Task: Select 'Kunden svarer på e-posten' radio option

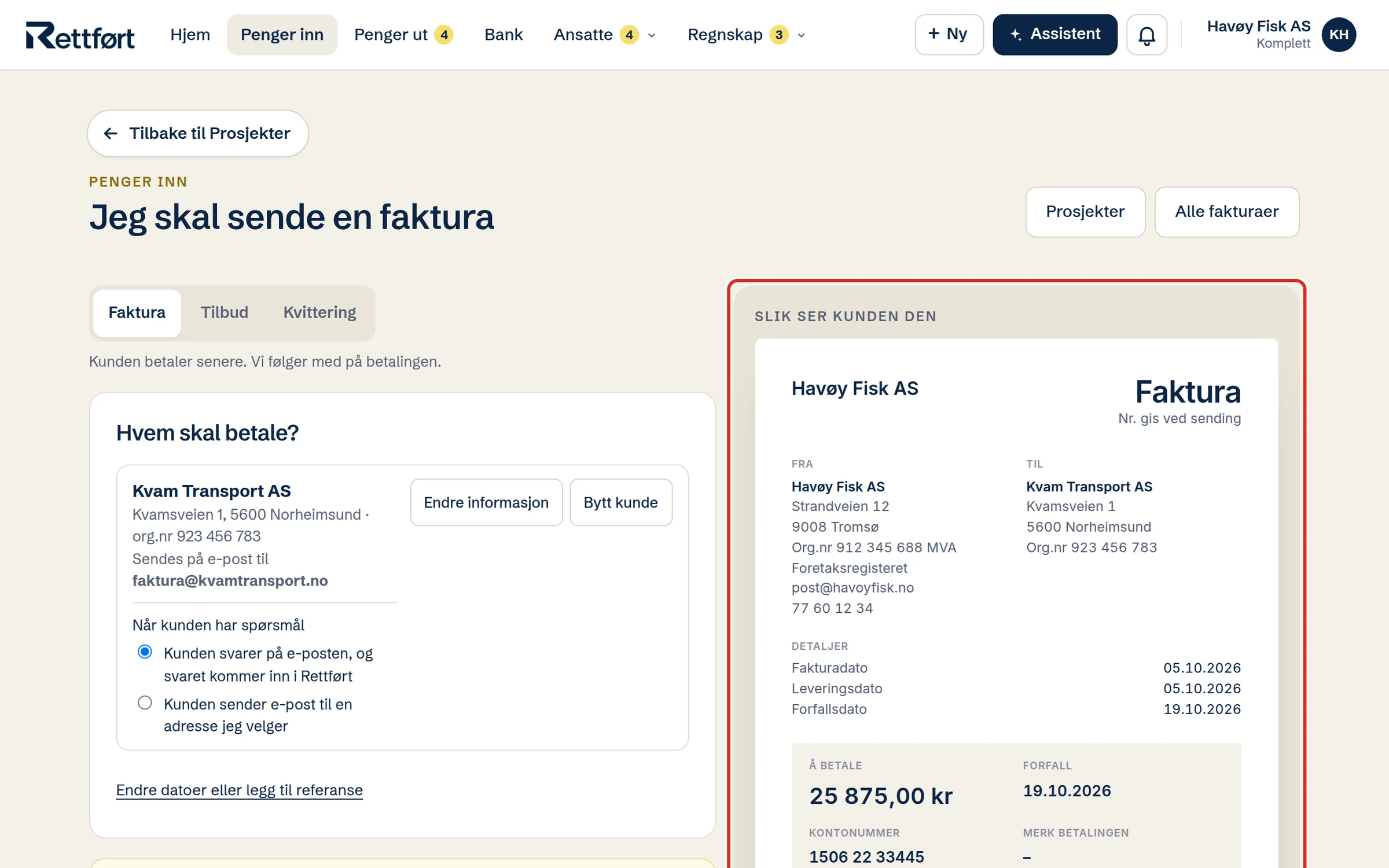Action: pos(145,652)
